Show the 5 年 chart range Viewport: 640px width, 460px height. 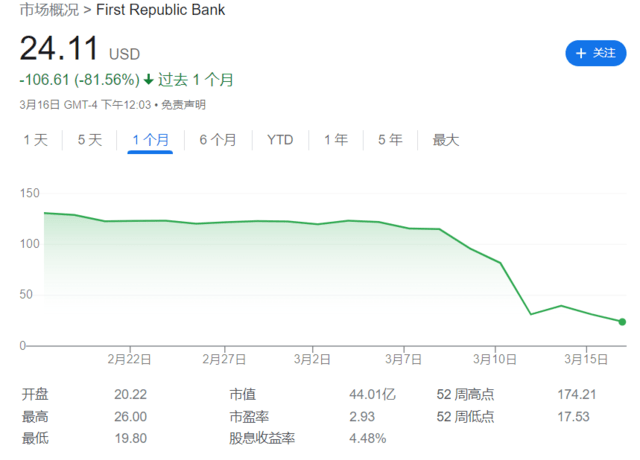pyautogui.click(x=390, y=140)
